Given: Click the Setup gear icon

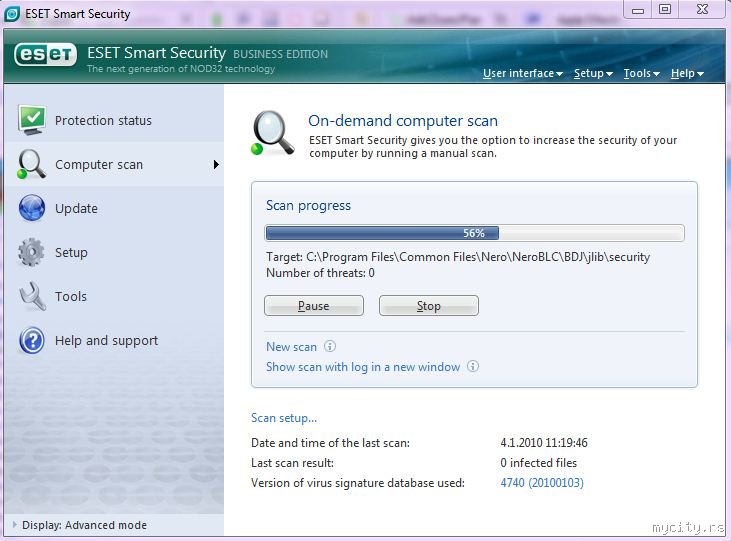Looking at the screenshot, I should (x=31, y=252).
